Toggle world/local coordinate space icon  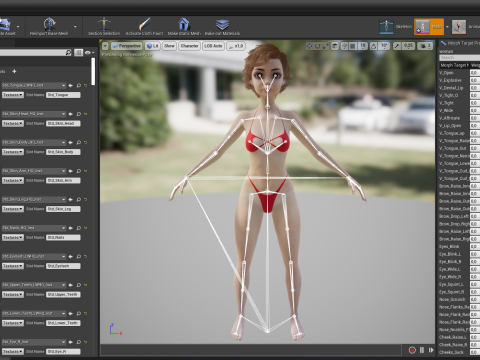tap(335, 46)
